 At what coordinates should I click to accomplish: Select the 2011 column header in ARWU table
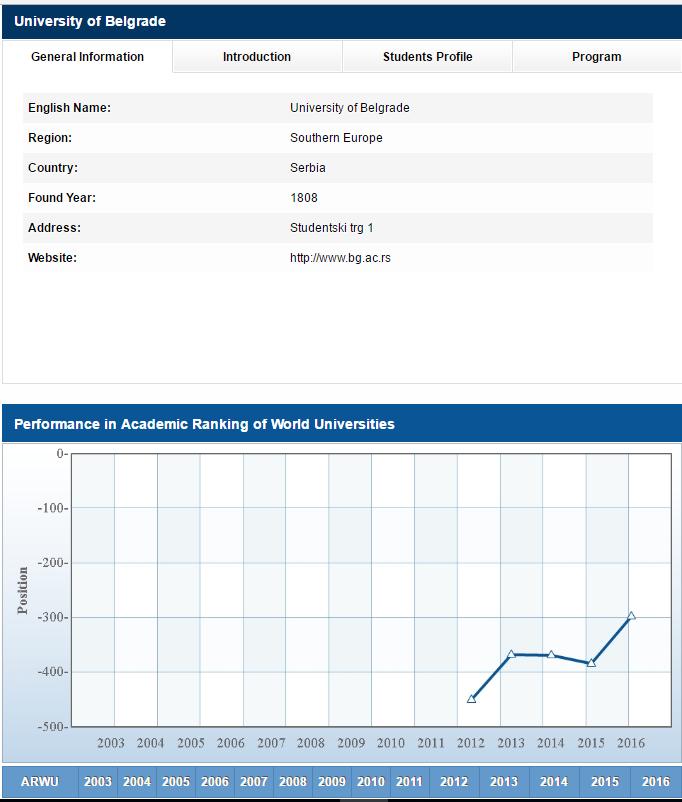409,782
